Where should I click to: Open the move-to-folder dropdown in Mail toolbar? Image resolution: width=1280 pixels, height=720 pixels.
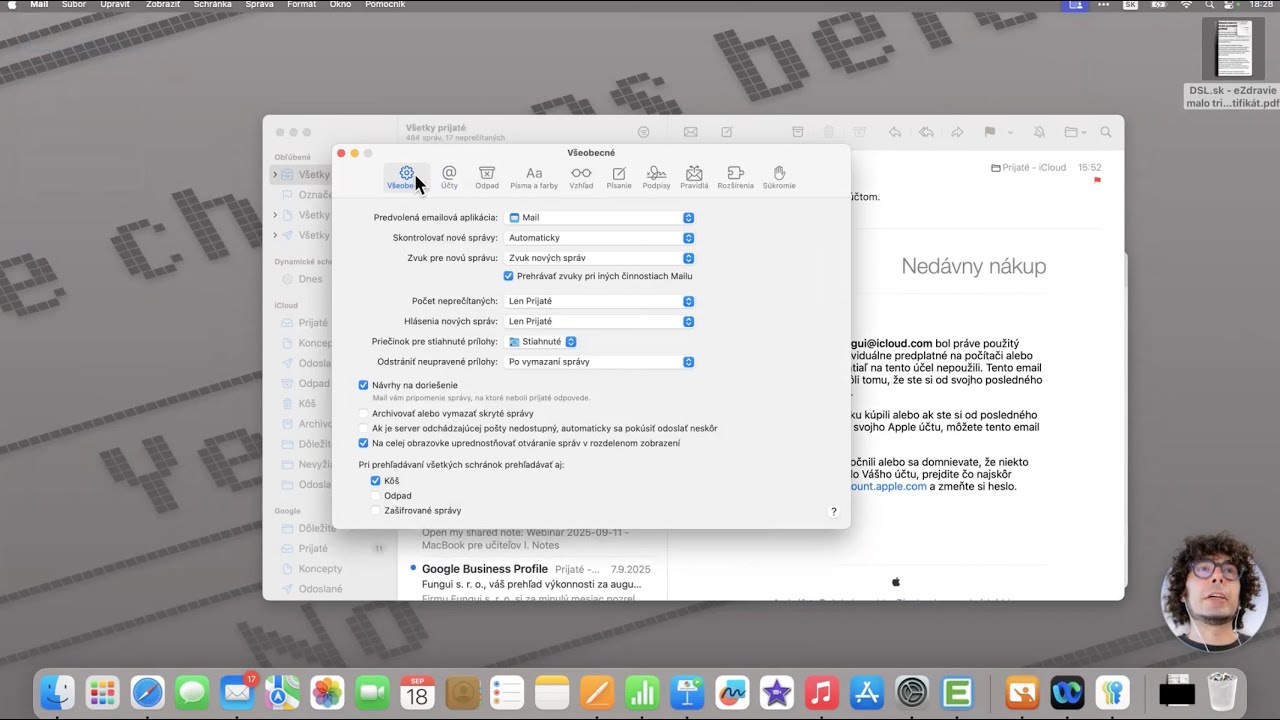(1075, 132)
